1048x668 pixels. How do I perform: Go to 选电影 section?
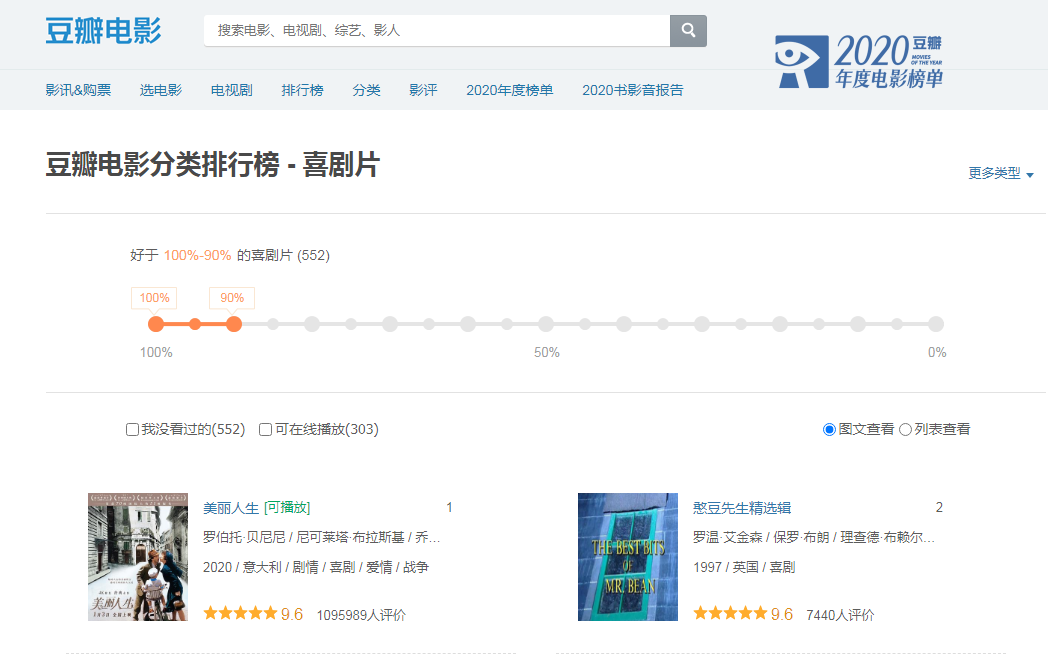pyautogui.click(x=160, y=90)
